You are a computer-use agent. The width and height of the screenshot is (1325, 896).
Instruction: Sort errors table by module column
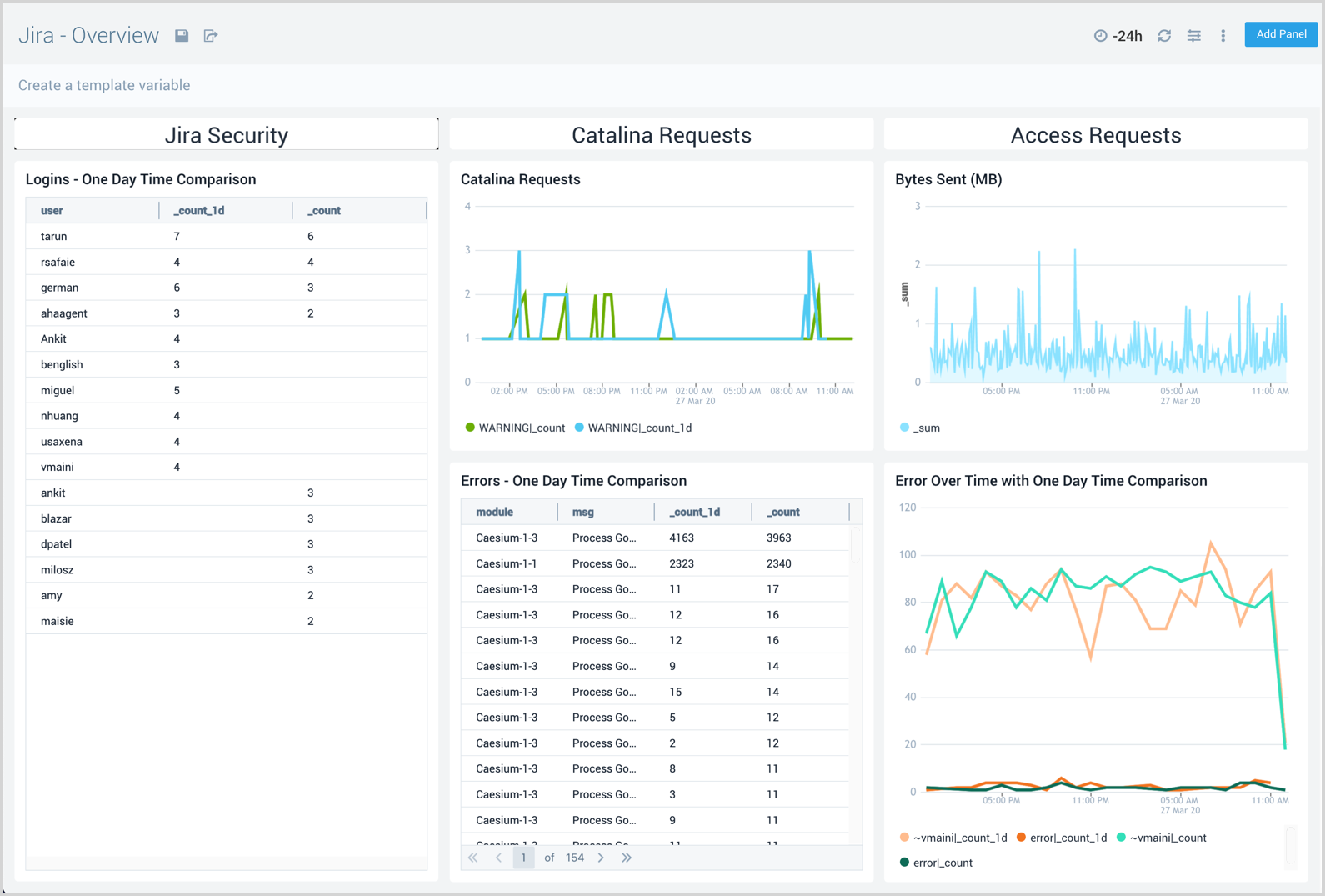(x=494, y=512)
